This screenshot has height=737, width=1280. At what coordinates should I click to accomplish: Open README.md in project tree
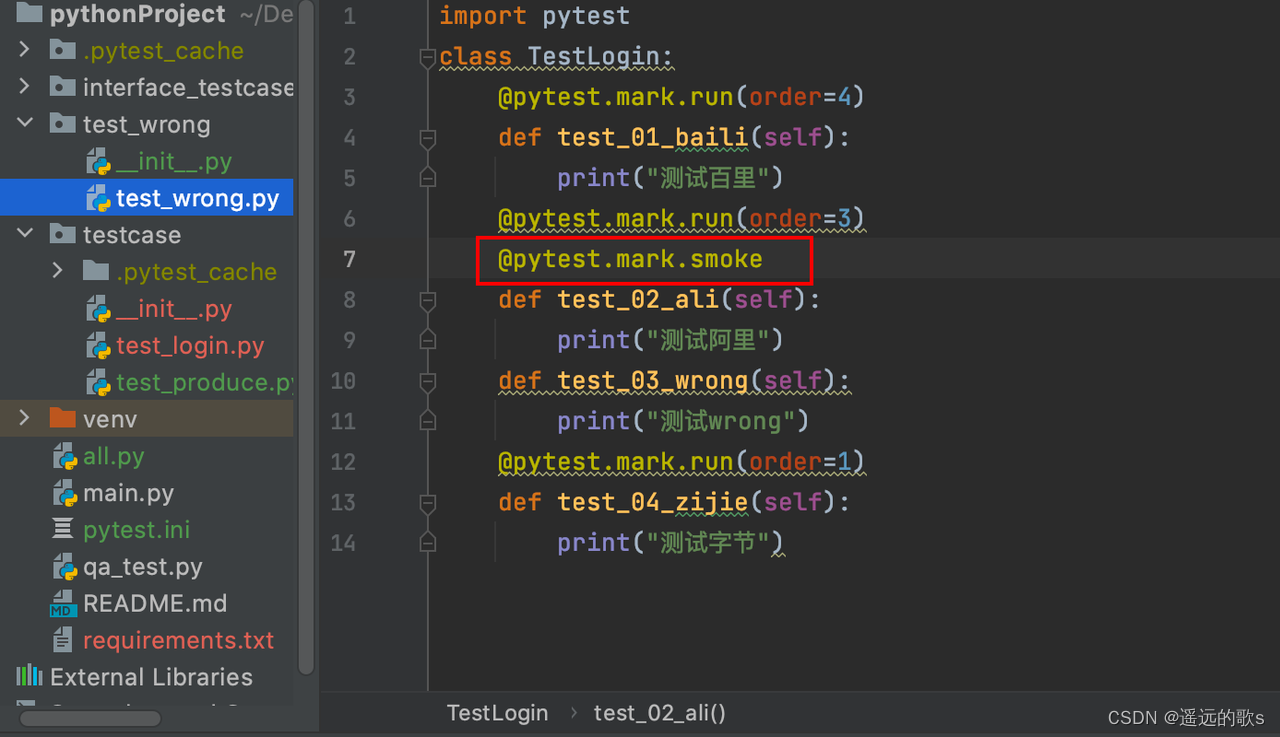click(x=155, y=604)
